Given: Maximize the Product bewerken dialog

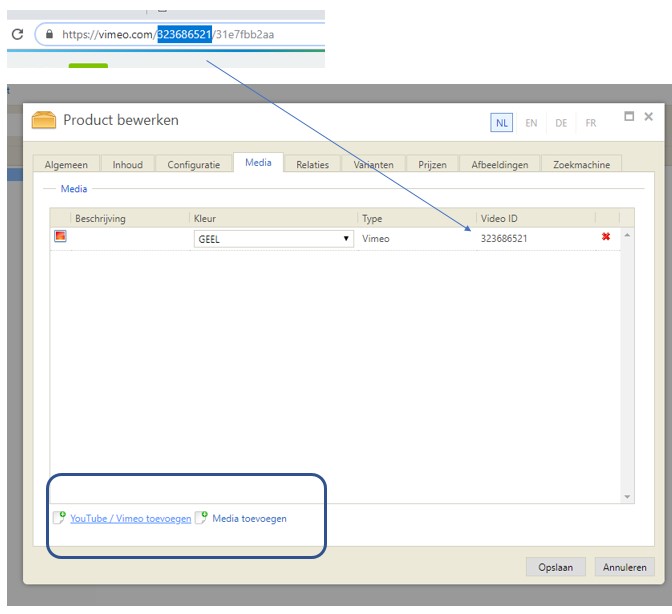Looking at the screenshot, I should (x=629, y=116).
